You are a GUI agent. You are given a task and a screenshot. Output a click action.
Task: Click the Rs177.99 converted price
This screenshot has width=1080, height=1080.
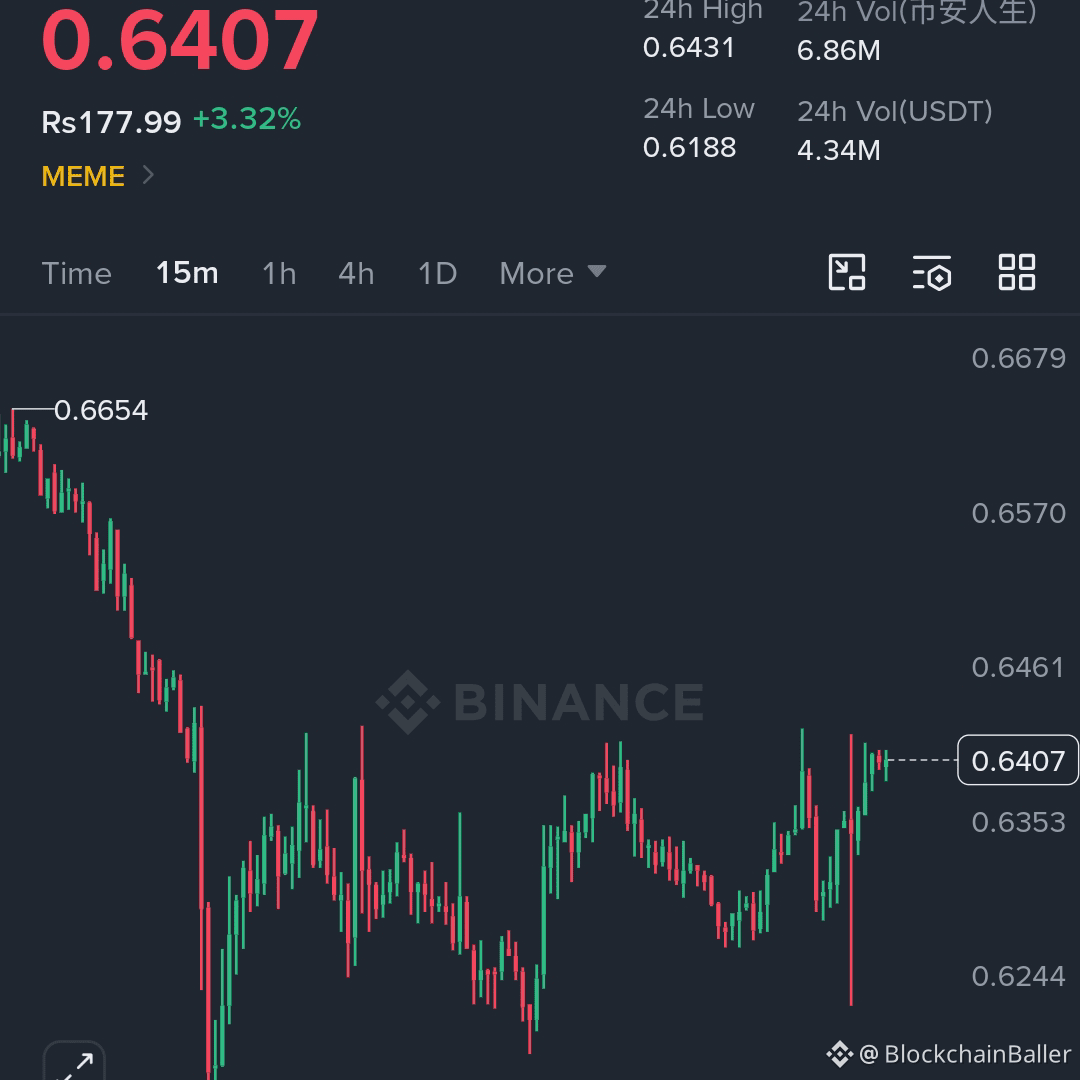pyautogui.click(x=111, y=123)
